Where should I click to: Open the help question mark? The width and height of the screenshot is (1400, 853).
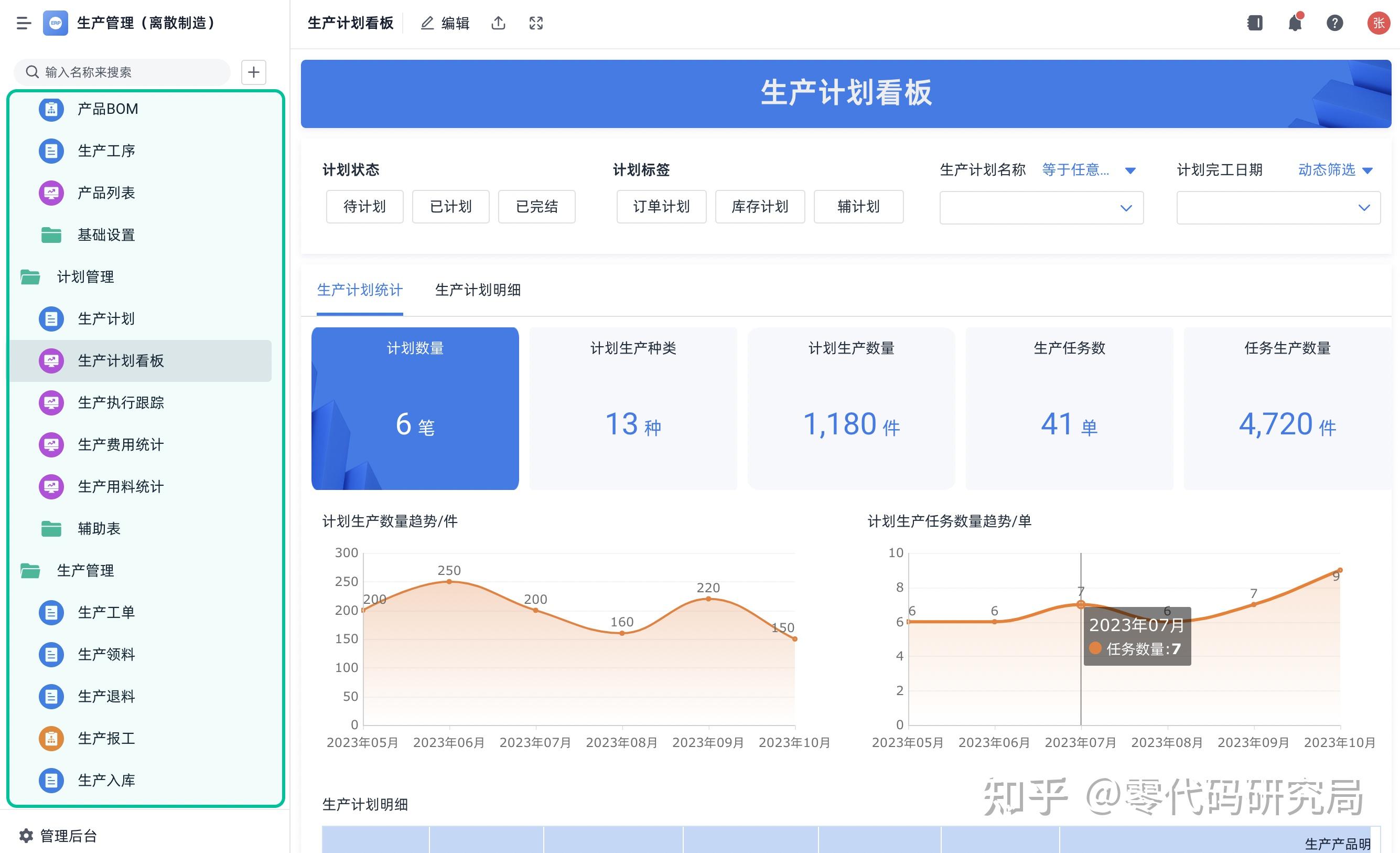coord(1334,23)
